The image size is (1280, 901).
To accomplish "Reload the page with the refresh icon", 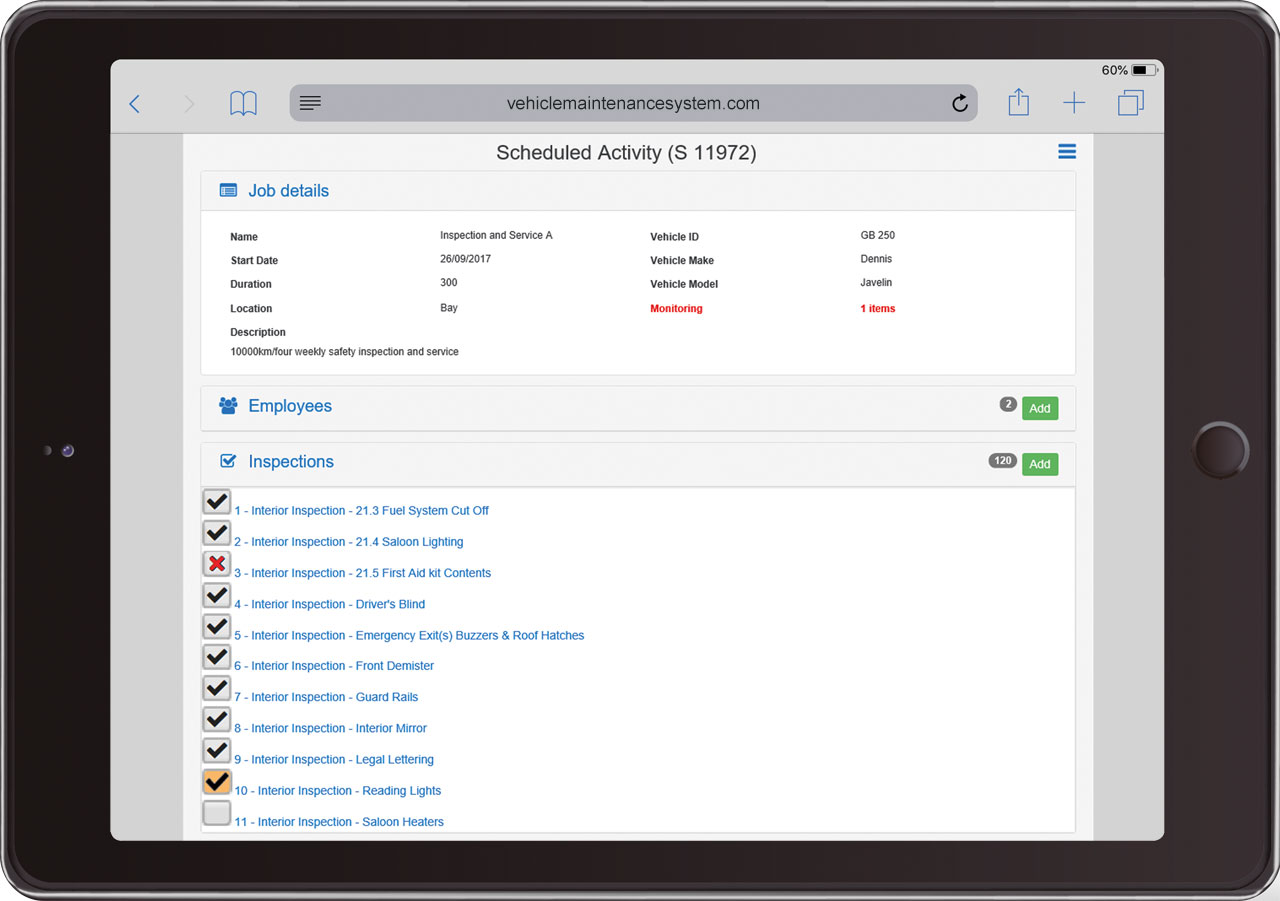I will click(960, 103).
